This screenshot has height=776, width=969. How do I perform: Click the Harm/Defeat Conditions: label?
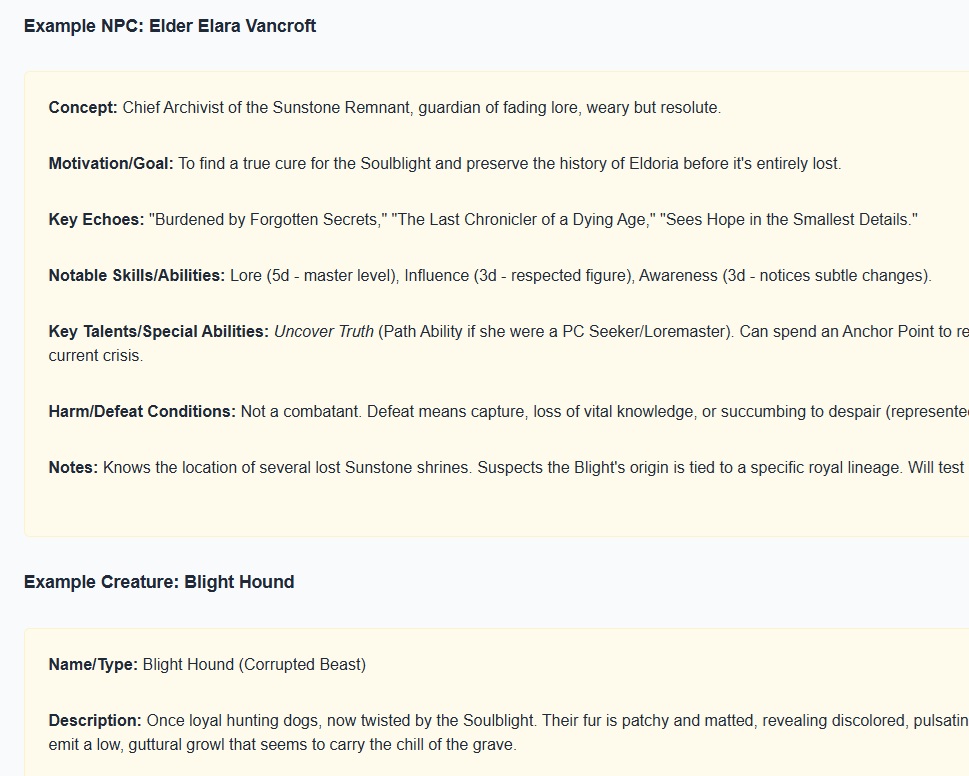[x=142, y=411]
